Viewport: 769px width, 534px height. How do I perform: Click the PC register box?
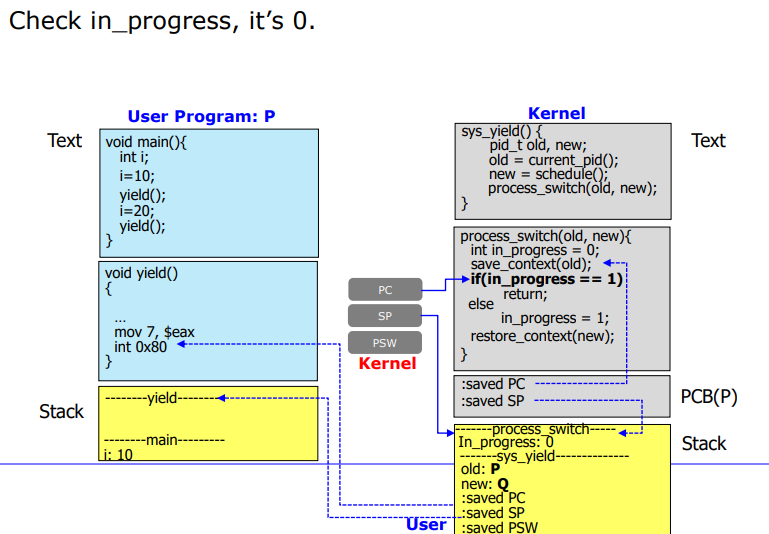coord(385,290)
